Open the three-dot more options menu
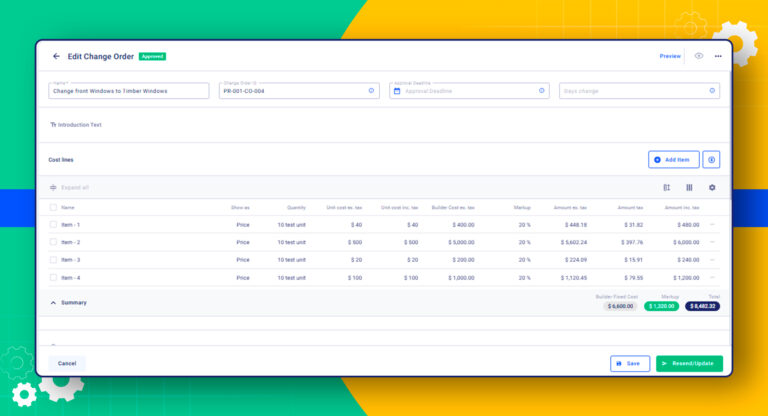This screenshot has height=416, width=768. point(718,56)
